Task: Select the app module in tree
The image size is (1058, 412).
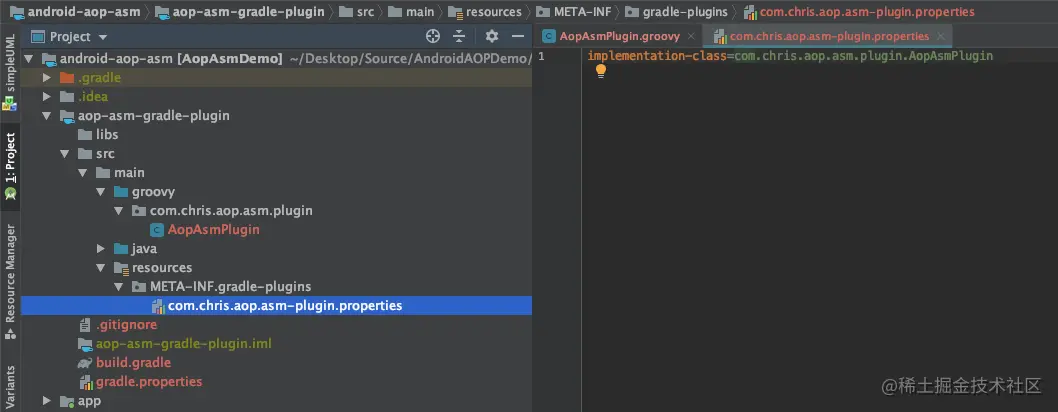Action: click(89, 401)
